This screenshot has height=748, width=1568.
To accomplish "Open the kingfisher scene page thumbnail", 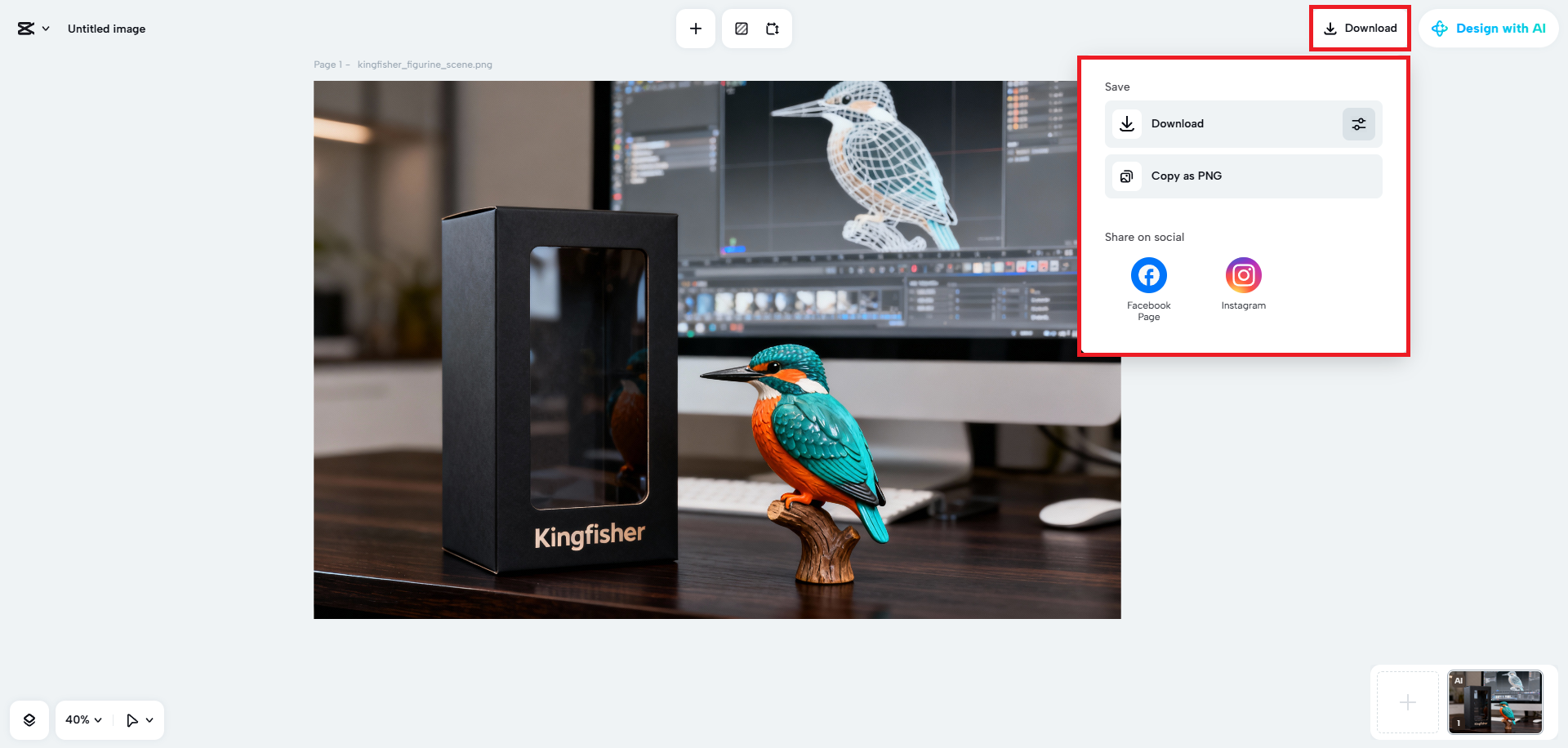I will 1494,701.
